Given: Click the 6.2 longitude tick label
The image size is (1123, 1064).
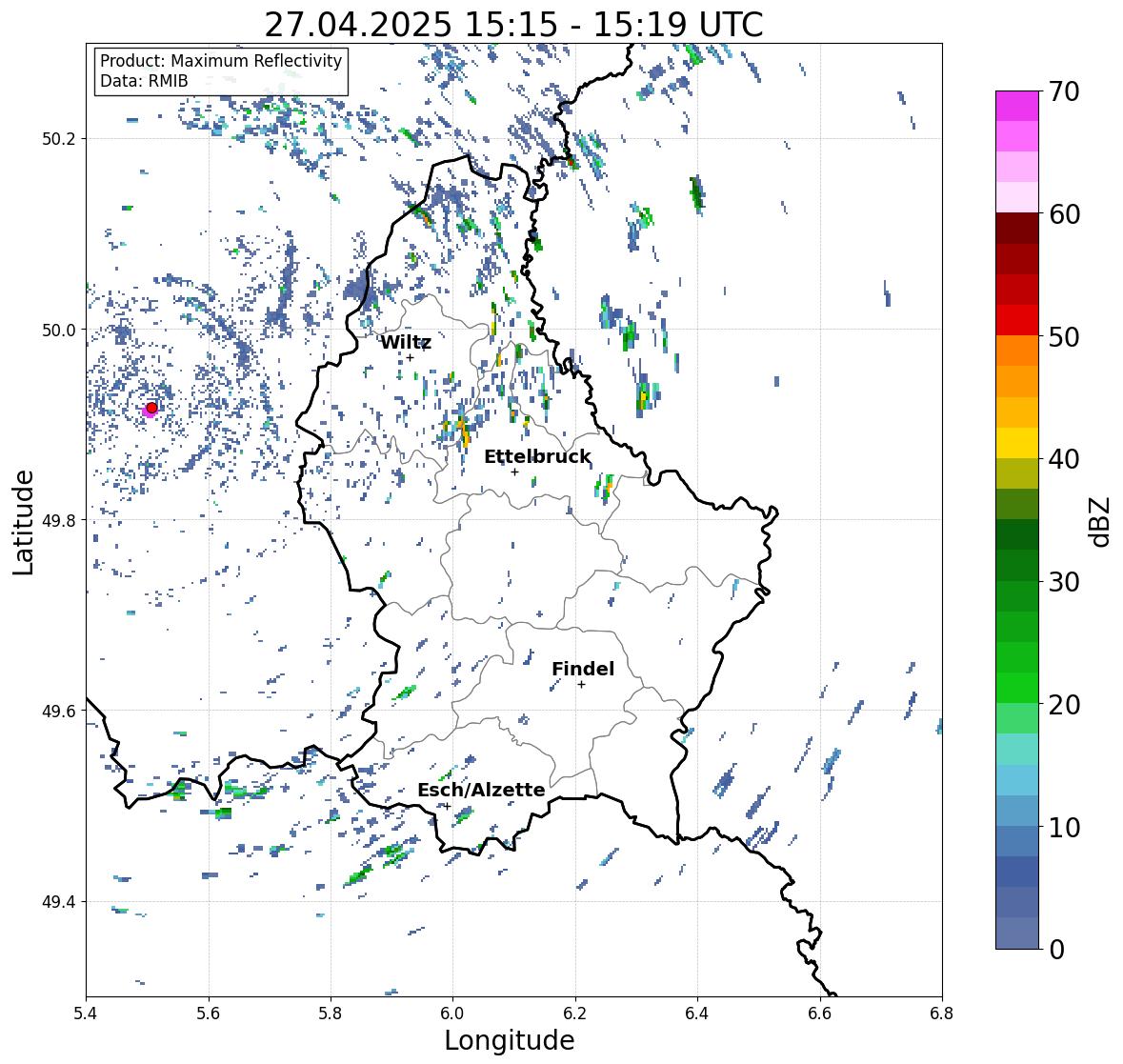Looking at the screenshot, I should point(575,1014).
